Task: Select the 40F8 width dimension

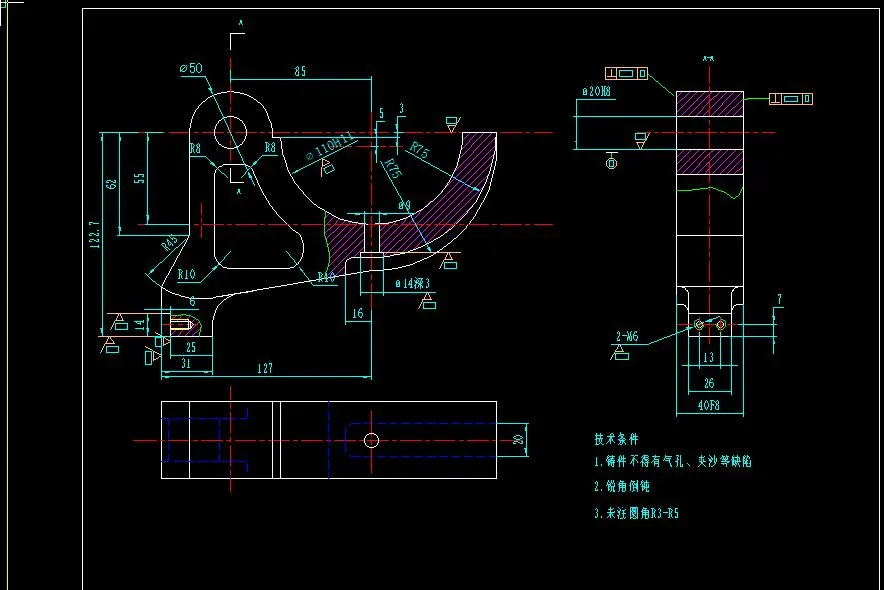Action: 709,405
